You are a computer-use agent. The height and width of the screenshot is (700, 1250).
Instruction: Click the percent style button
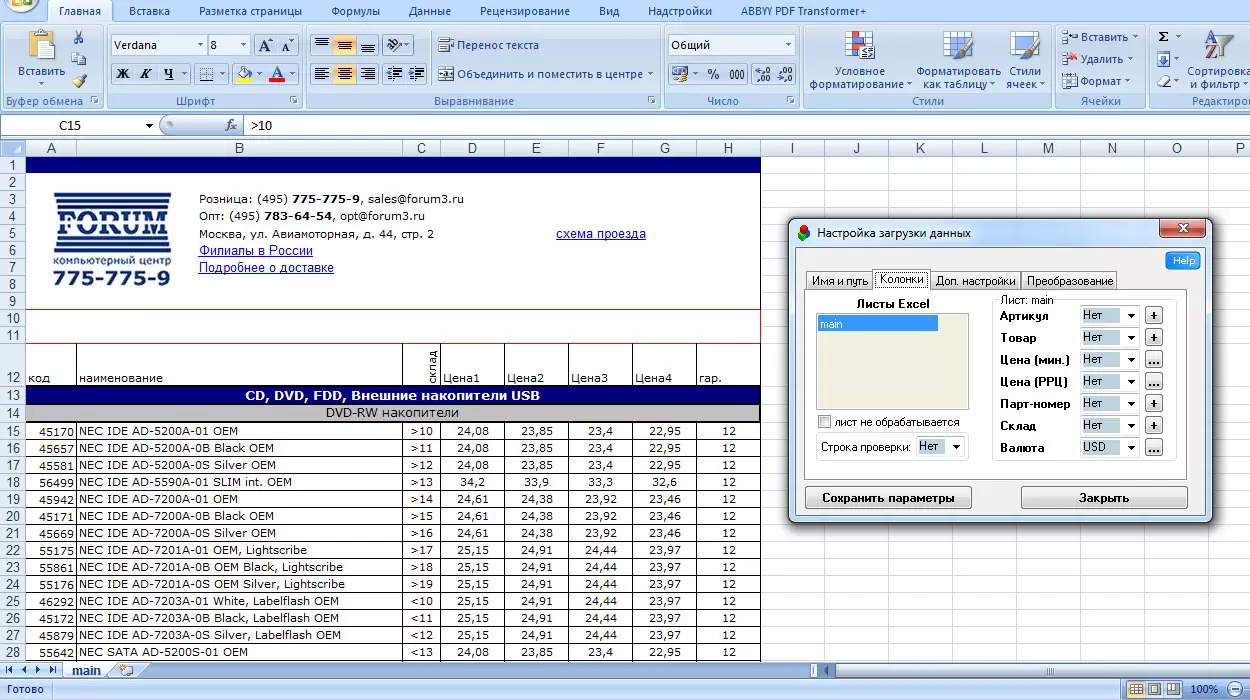(713, 74)
